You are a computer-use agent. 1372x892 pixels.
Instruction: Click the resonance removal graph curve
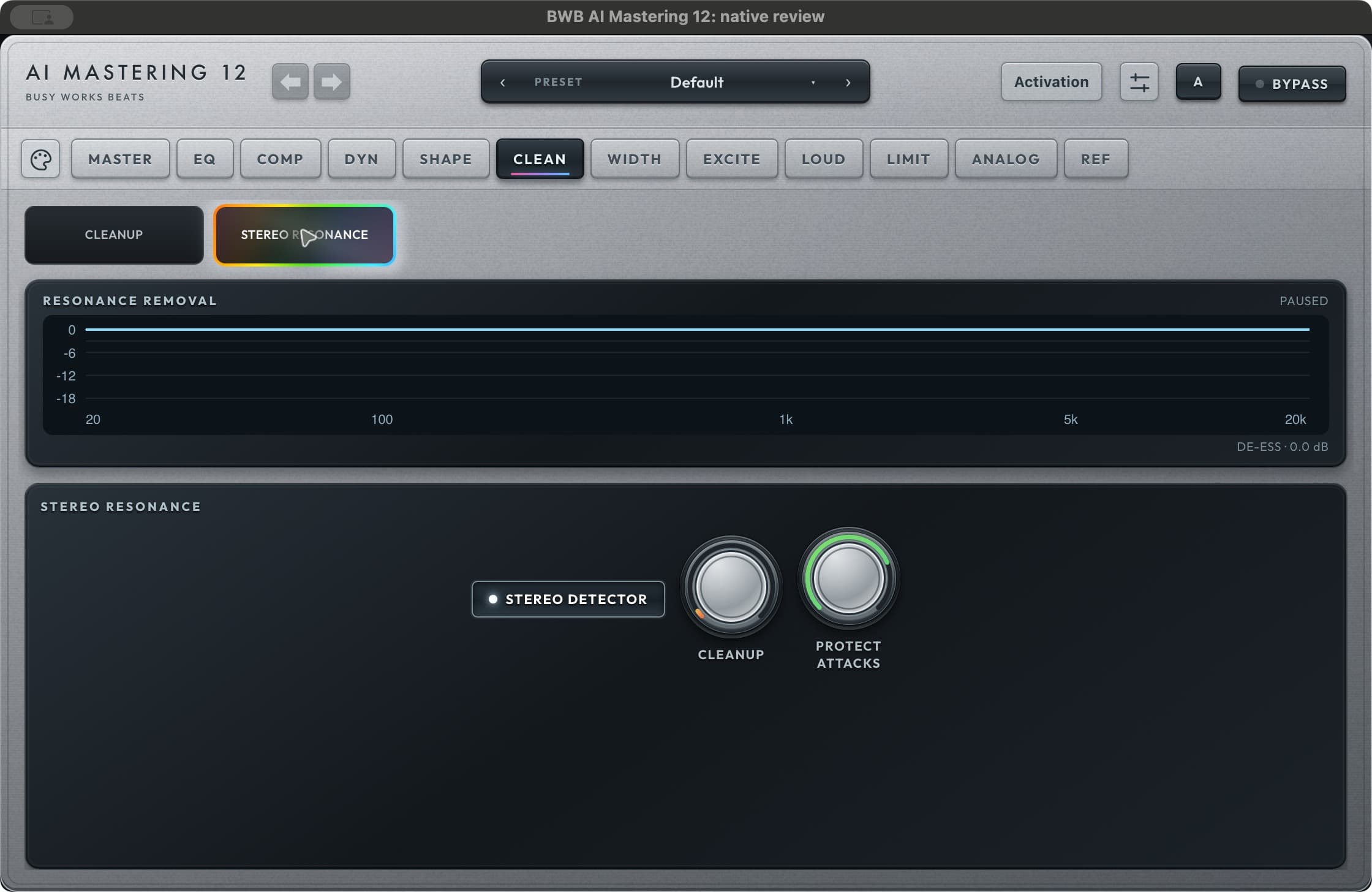click(x=697, y=330)
